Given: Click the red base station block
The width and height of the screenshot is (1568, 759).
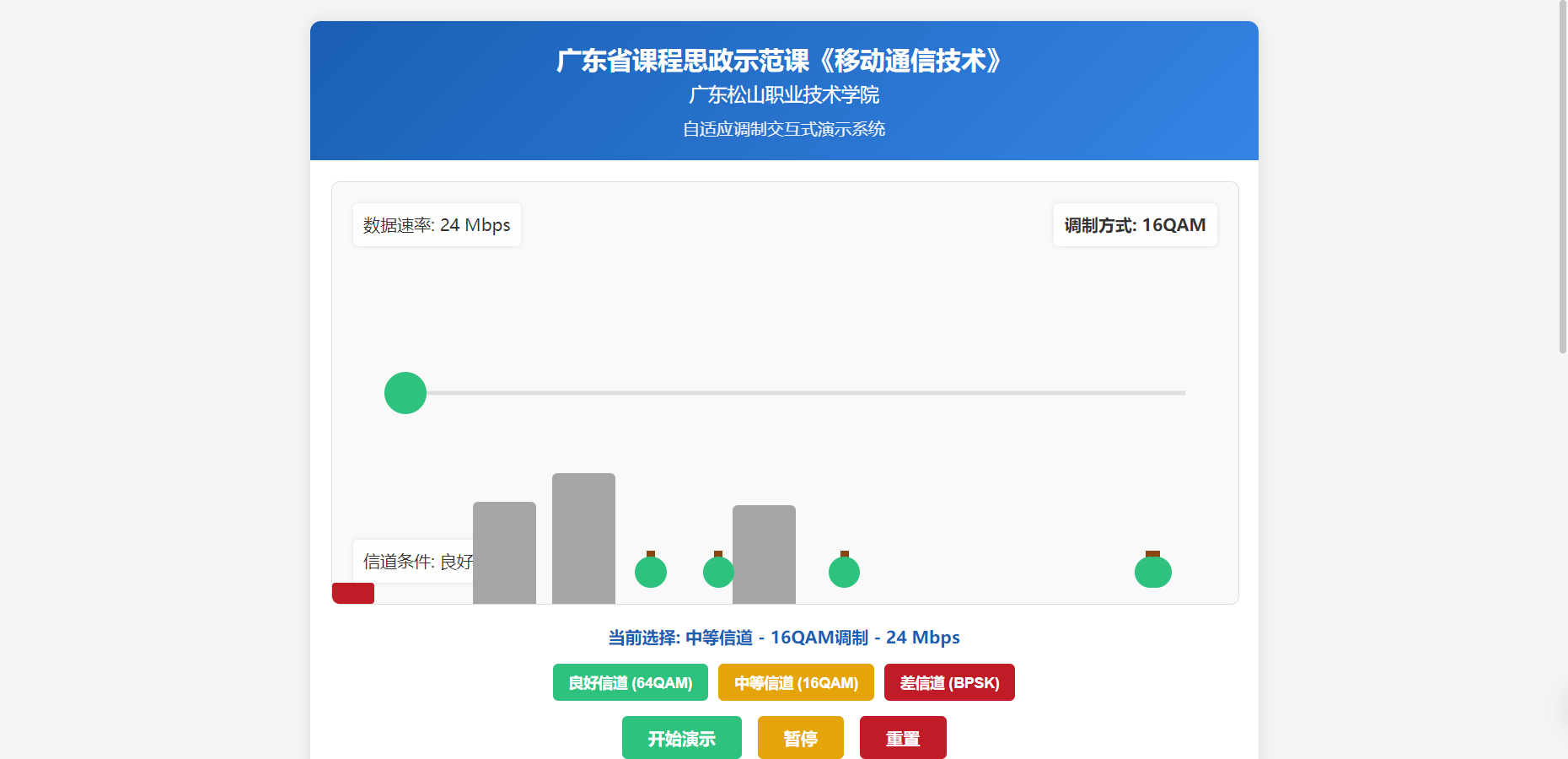Looking at the screenshot, I should pyautogui.click(x=353, y=593).
